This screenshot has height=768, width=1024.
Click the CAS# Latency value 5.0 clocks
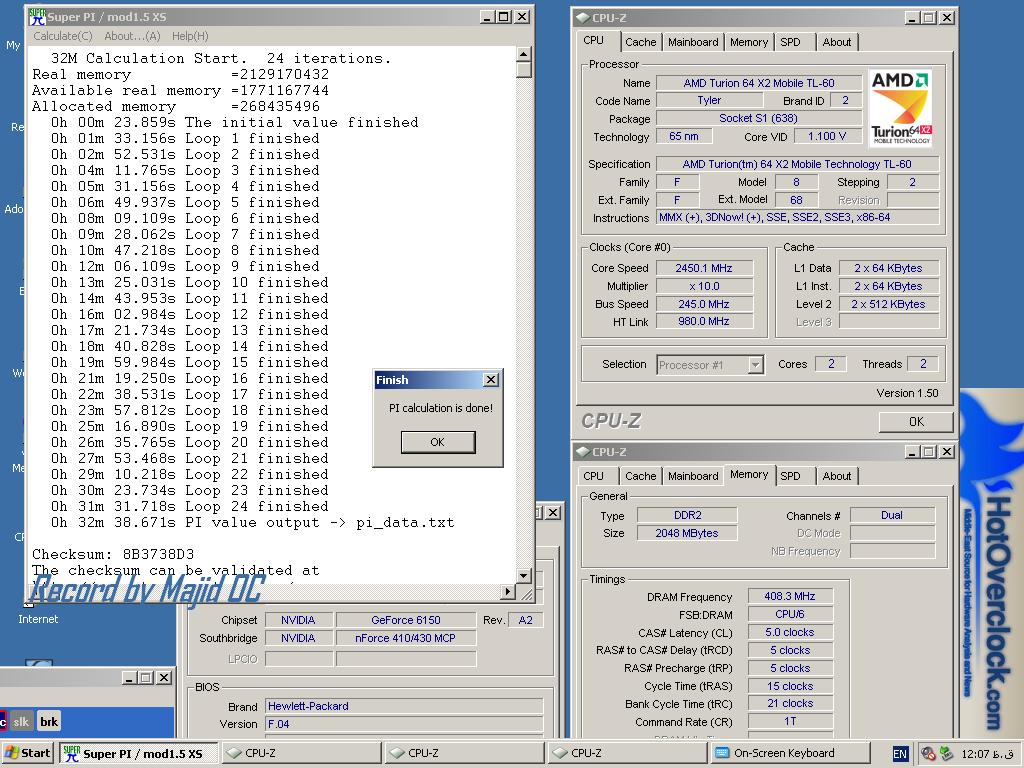(x=790, y=632)
